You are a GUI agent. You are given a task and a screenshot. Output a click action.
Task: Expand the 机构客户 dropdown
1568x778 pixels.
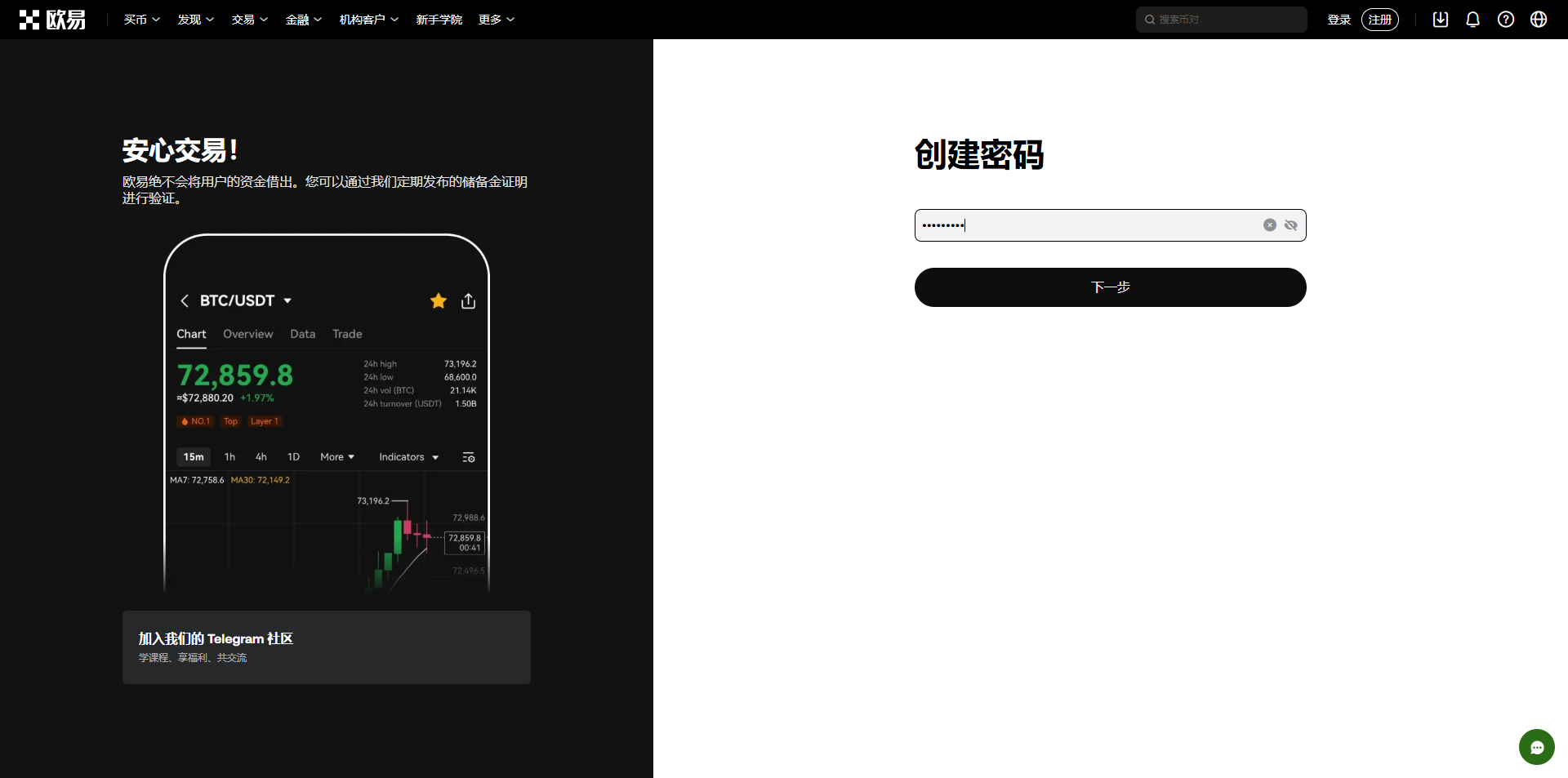click(x=368, y=20)
